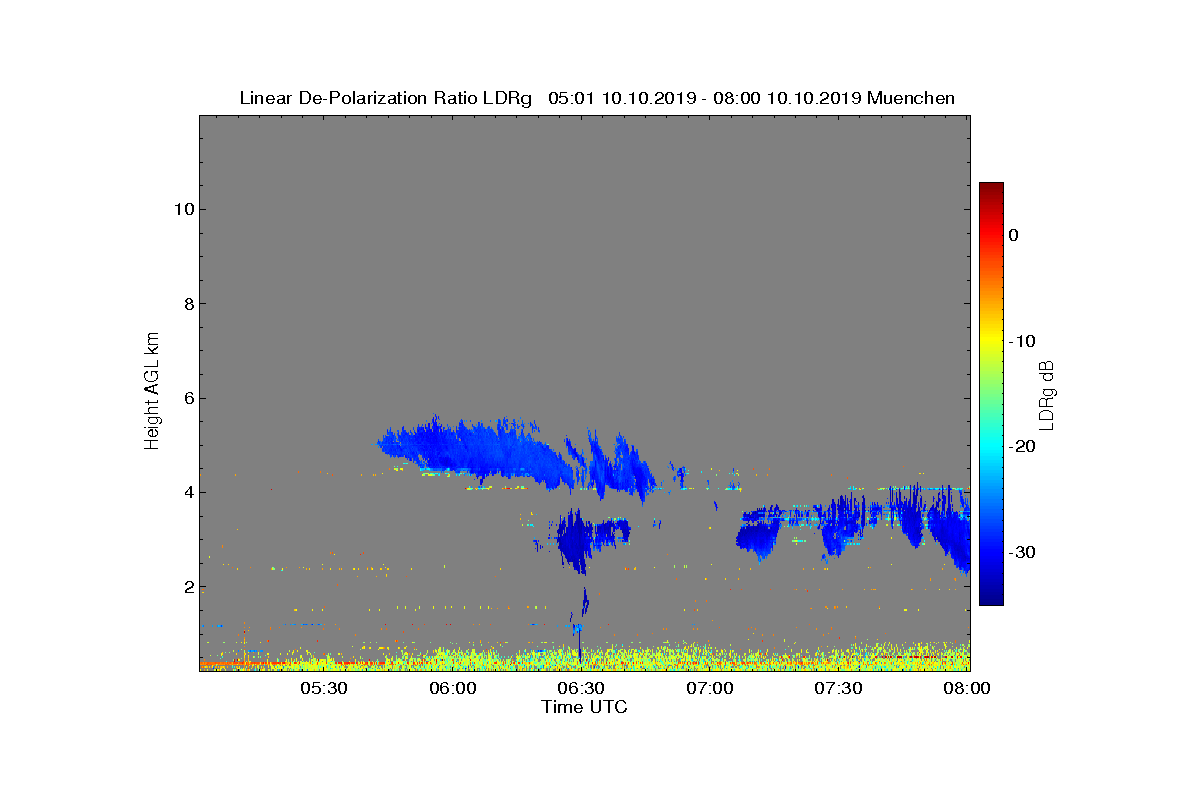Viewport: 1200px width, 800px height.
Task: Click the 'Height AGL km' axis label
Action: pos(152,392)
